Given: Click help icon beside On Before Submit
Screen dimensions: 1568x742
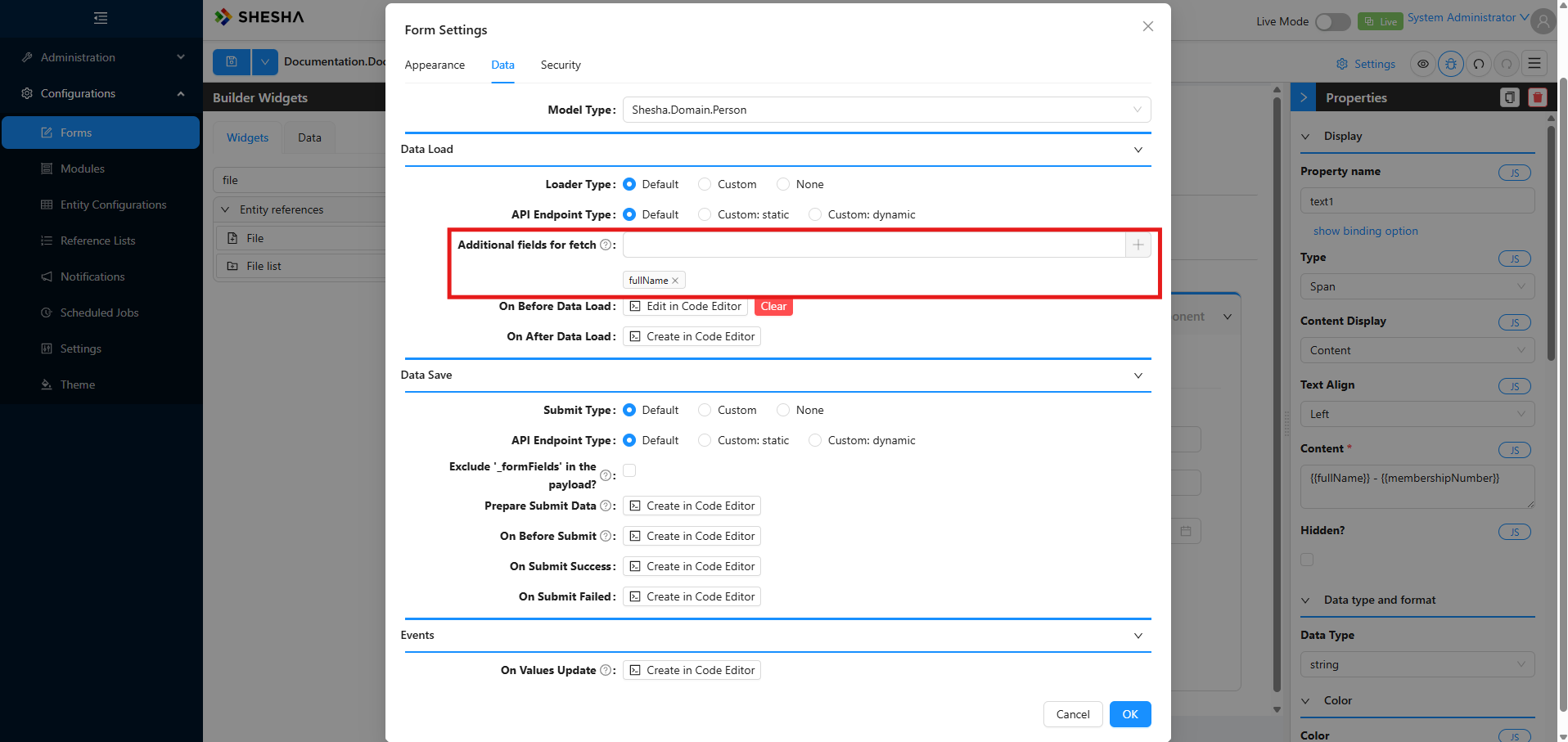Looking at the screenshot, I should click(x=606, y=536).
